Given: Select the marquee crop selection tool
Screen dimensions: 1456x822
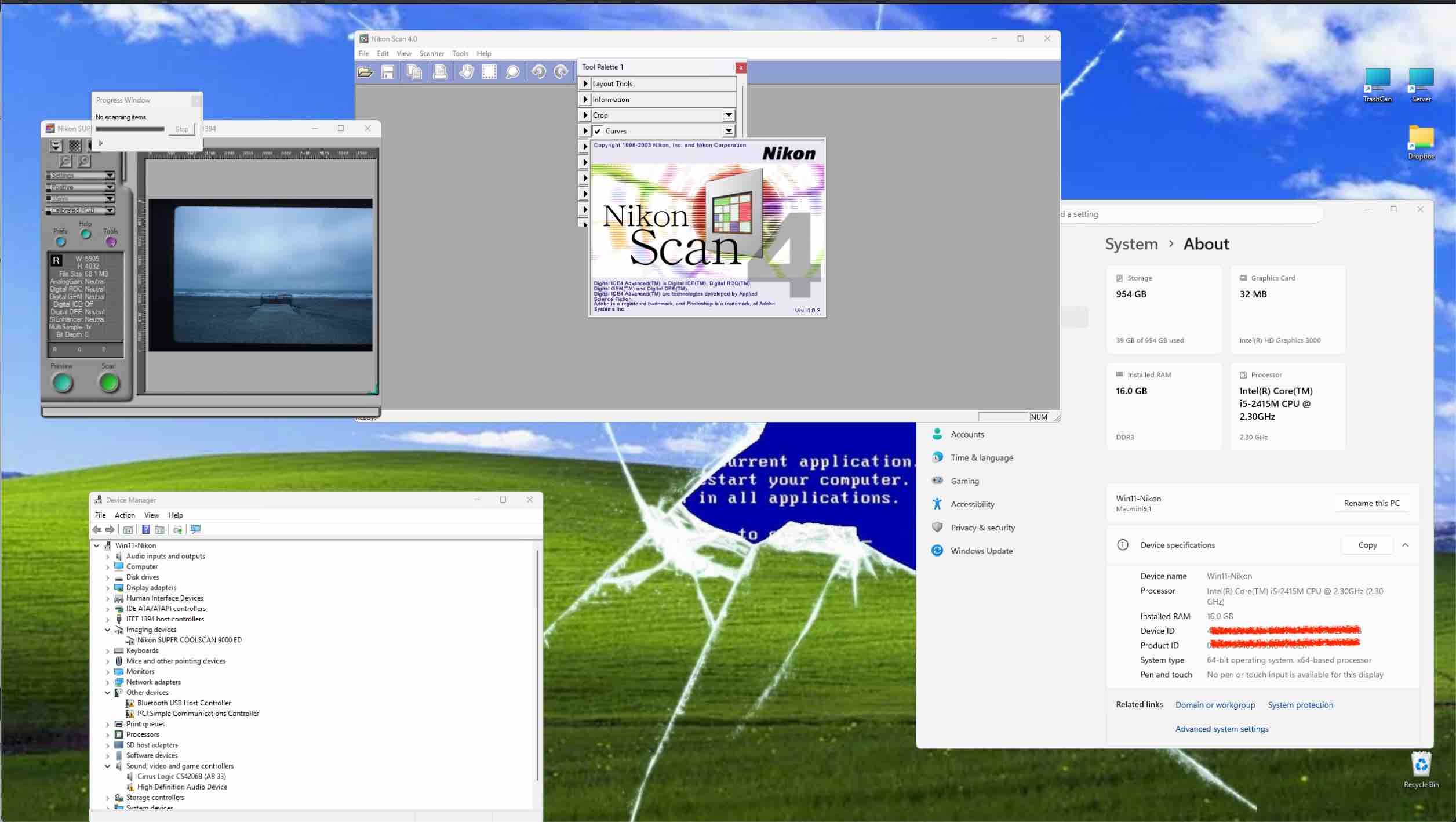Looking at the screenshot, I should (489, 72).
